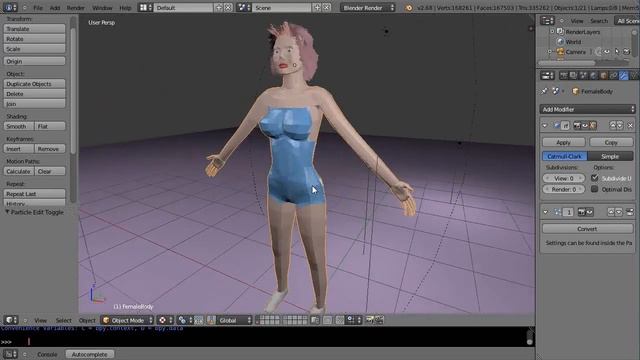The image size is (640, 360).
Task: Open the Help menu
Action: [x=125, y=8]
